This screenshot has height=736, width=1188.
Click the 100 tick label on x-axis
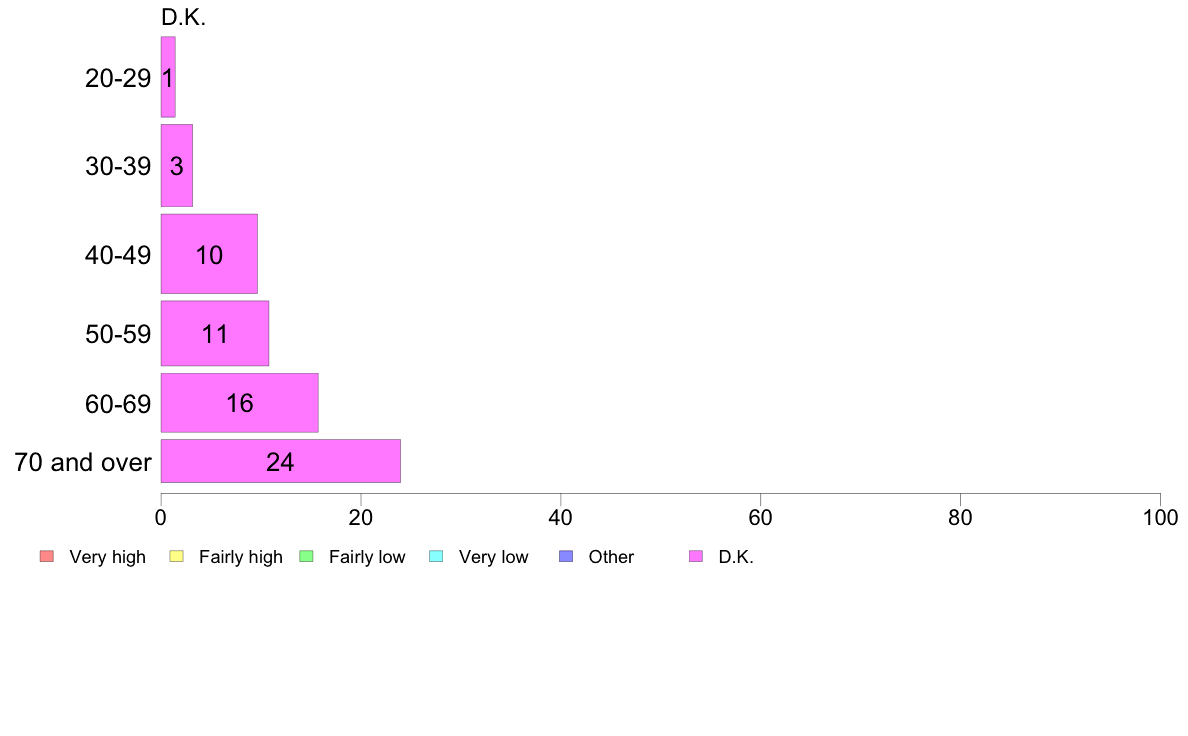(x=1160, y=518)
